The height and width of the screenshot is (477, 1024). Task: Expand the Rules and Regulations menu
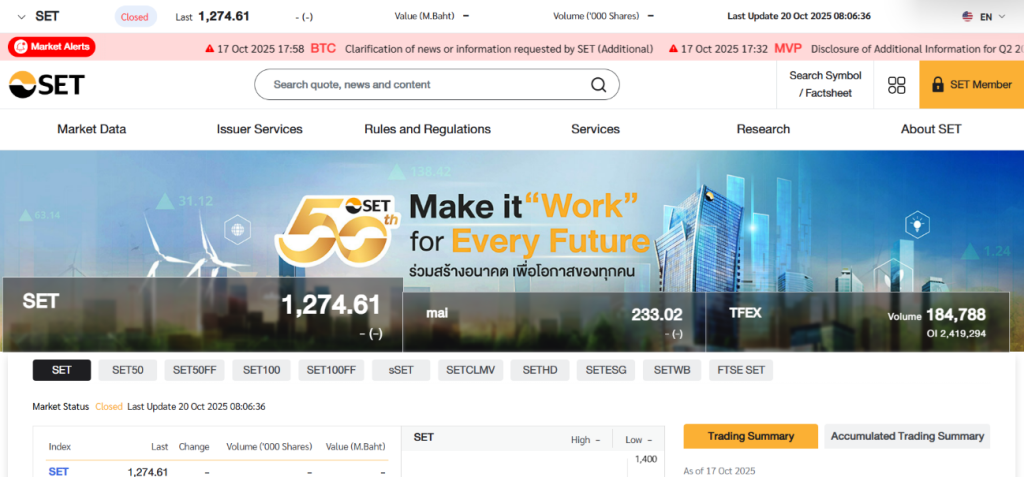427,129
